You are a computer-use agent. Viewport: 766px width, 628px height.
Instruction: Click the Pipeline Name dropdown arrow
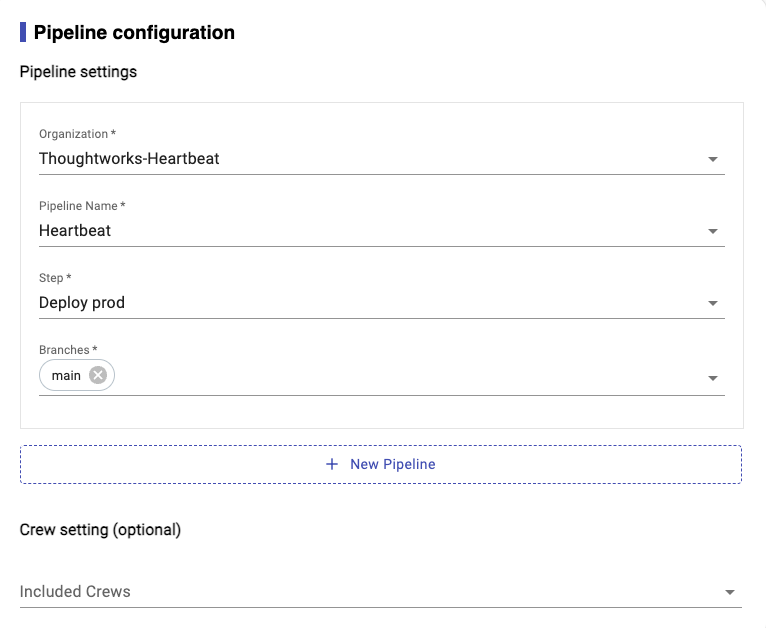712,231
